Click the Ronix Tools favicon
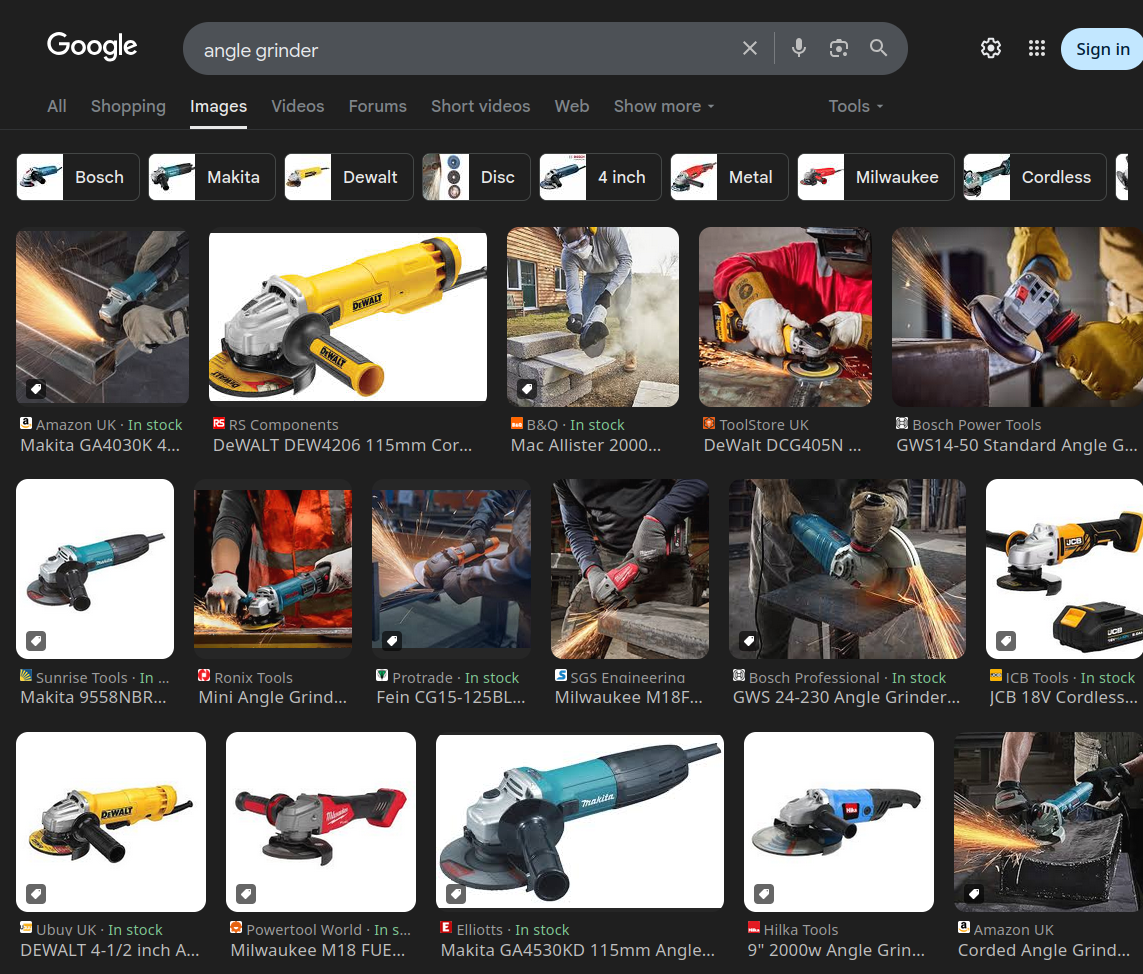Image resolution: width=1143 pixels, height=974 pixels. pyautogui.click(x=204, y=676)
